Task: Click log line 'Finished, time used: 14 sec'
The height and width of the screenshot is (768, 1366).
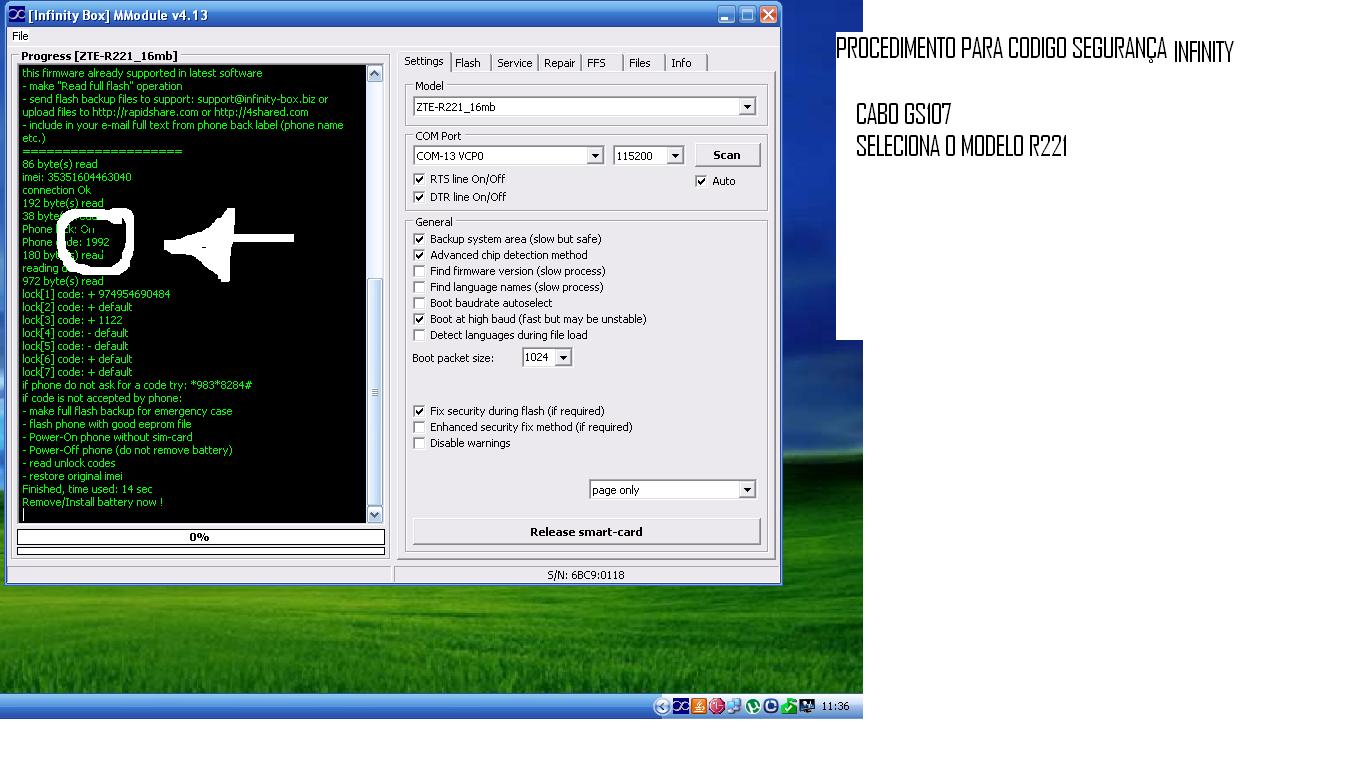Action: [87, 489]
